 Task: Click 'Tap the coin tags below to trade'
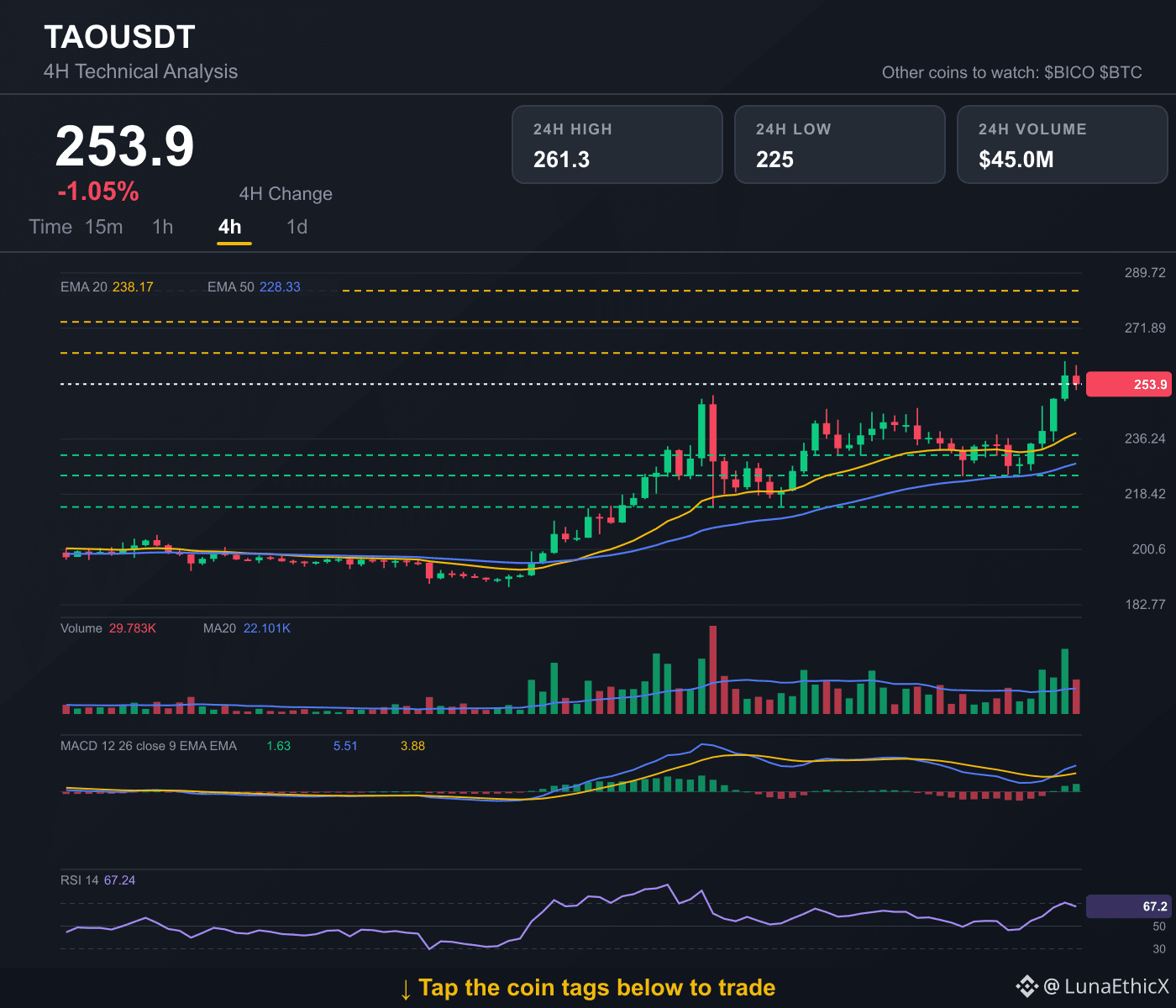596,988
